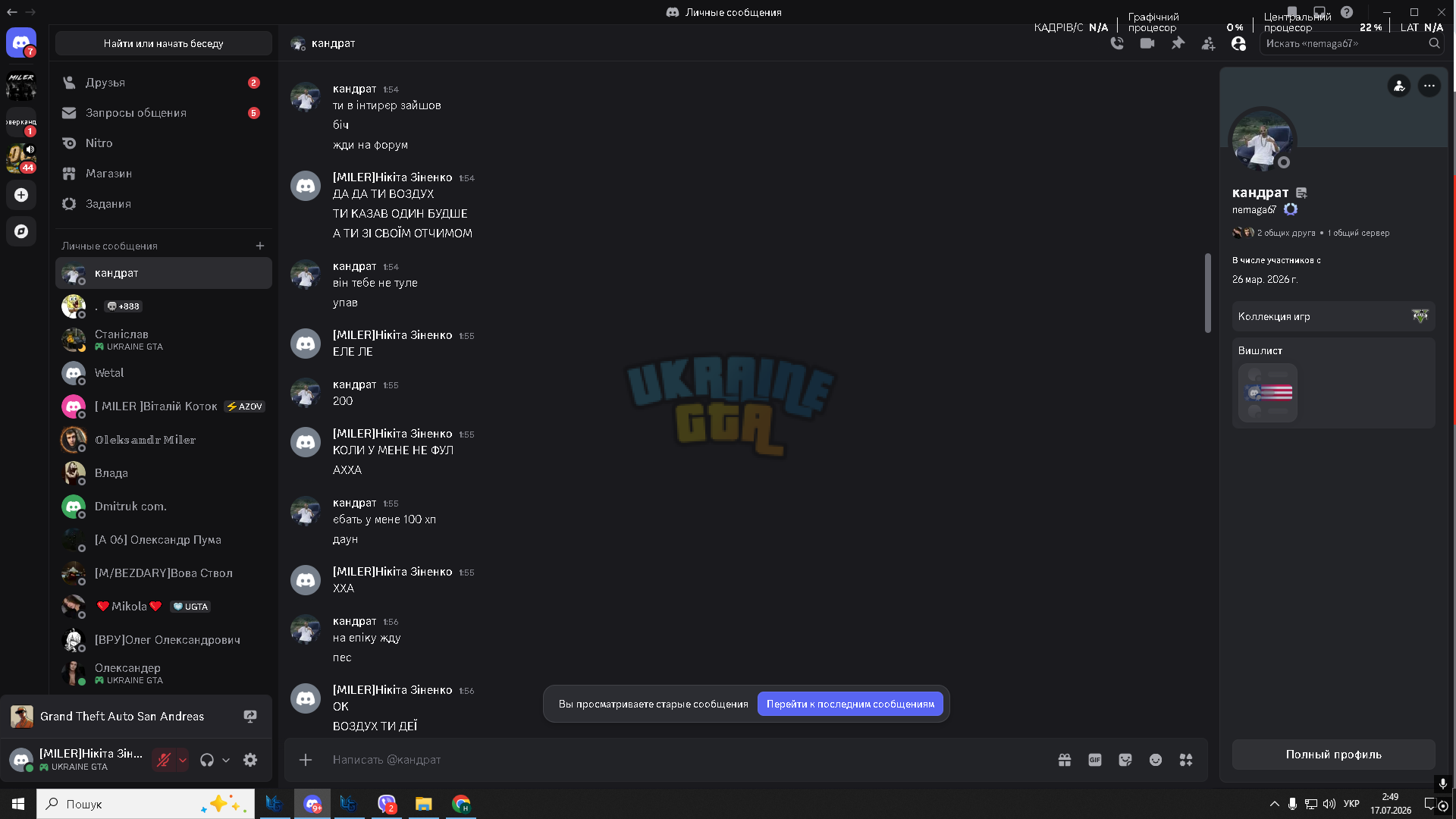Open the GIF picker
Viewport: 1456px width, 819px height.
[1095, 760]
